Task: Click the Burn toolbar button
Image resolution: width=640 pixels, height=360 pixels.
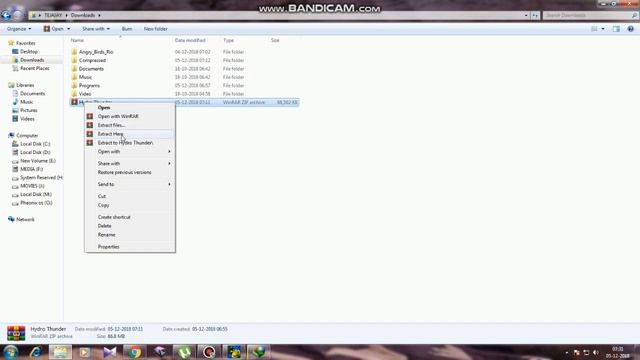Action: click(127, 29)
